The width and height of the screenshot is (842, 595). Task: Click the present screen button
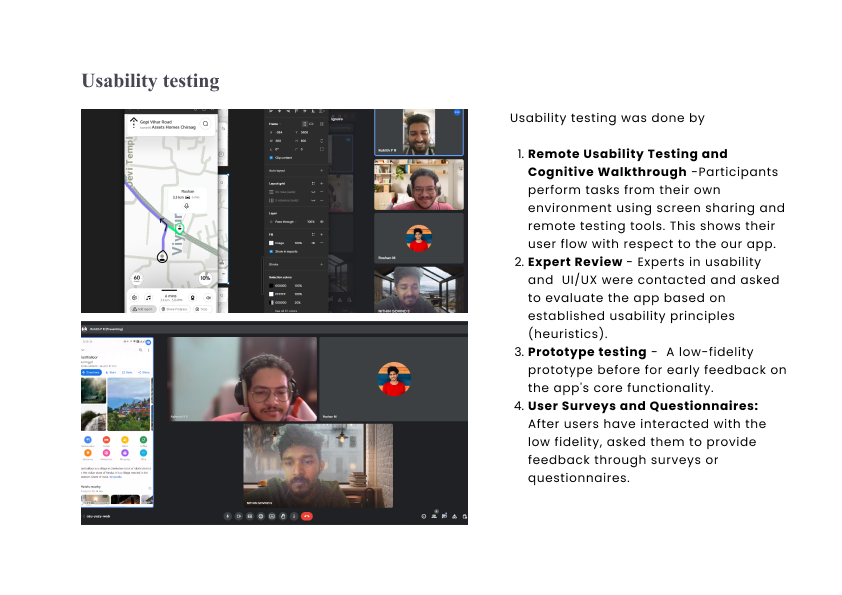[272, 516]
